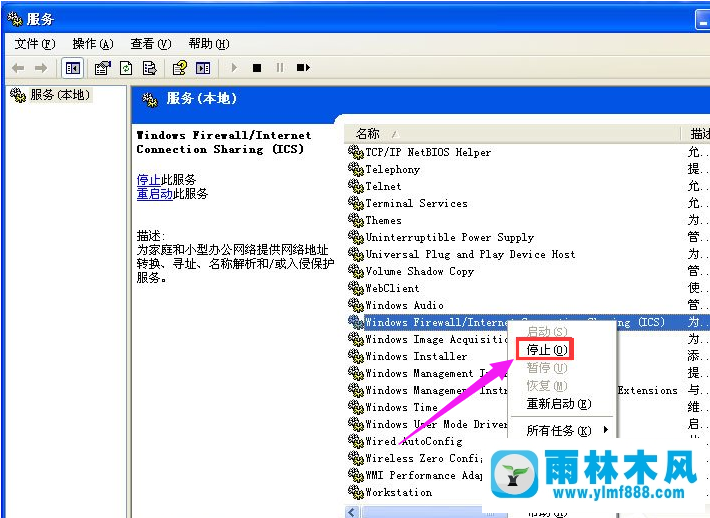Click the Restart Service toolbar button
710x518 pixels.
(x=303, y=68)
